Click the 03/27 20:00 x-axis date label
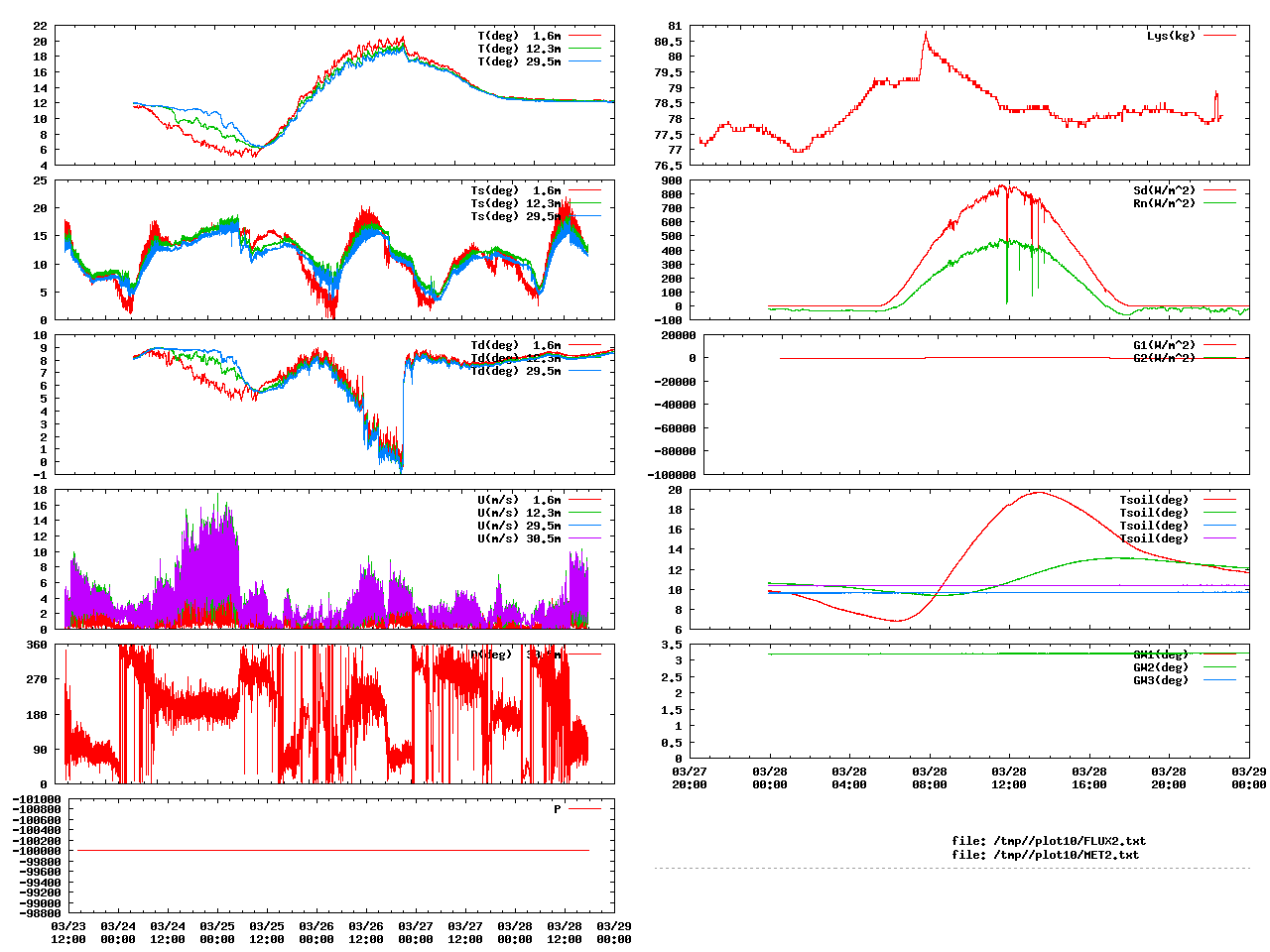This screenshot has width=1270, height=952. point(690,777)
